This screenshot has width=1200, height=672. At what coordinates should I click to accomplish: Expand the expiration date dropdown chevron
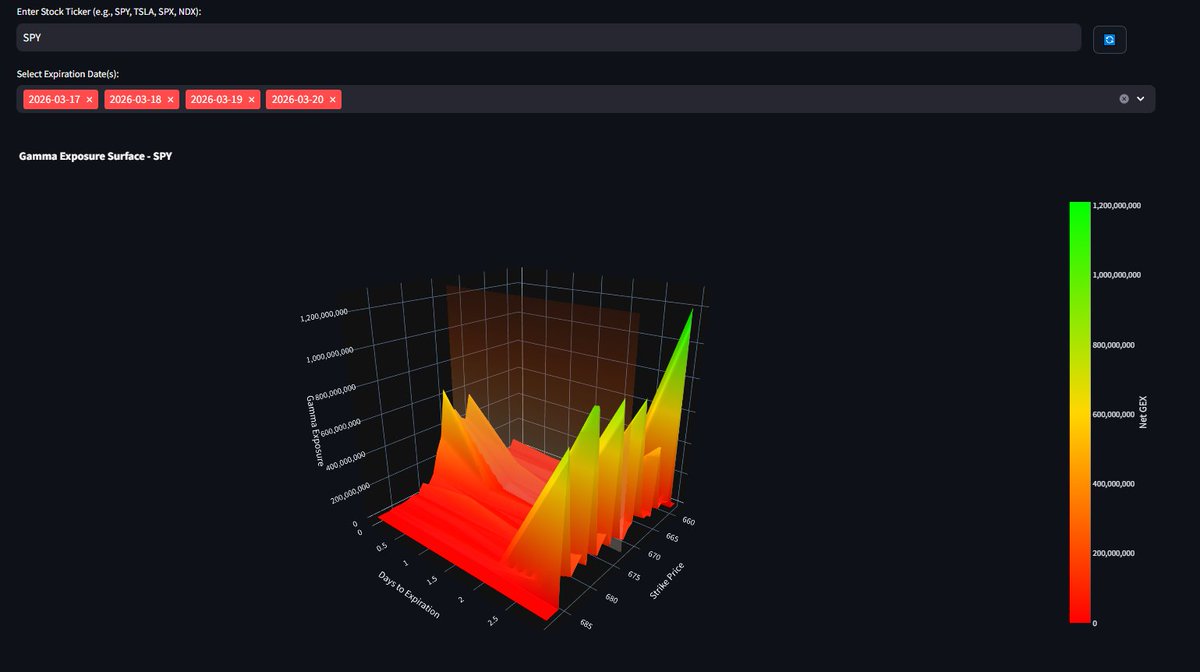(1140, 99)
